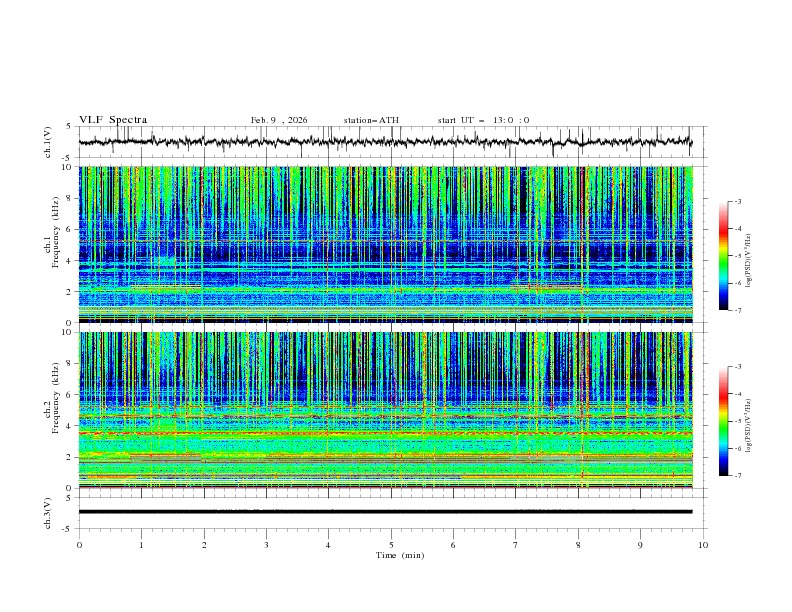Click time axis tick label "0"

pyautogui.click(x=79, y=545)
